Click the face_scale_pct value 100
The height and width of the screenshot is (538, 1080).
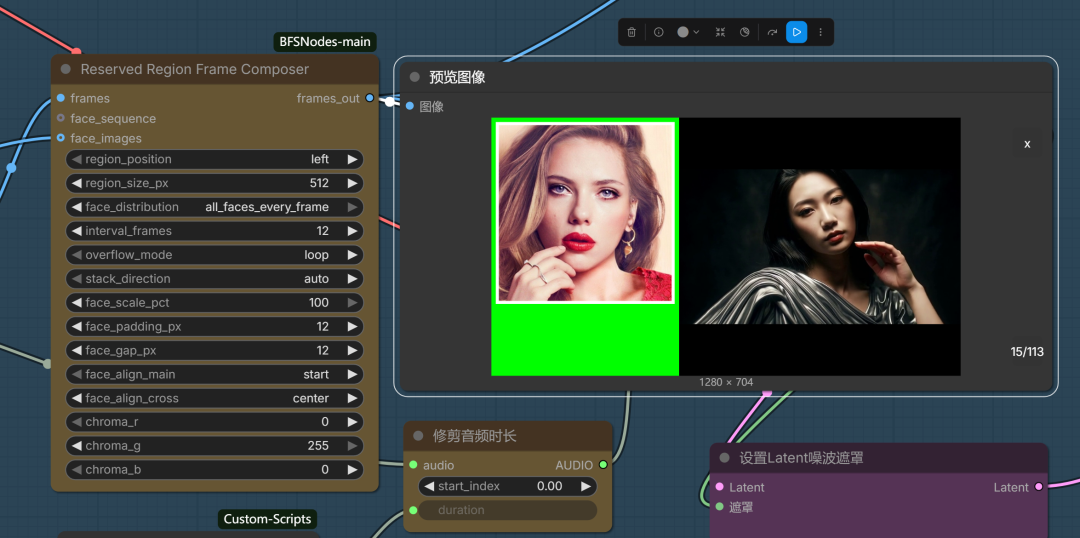[319, 302]
